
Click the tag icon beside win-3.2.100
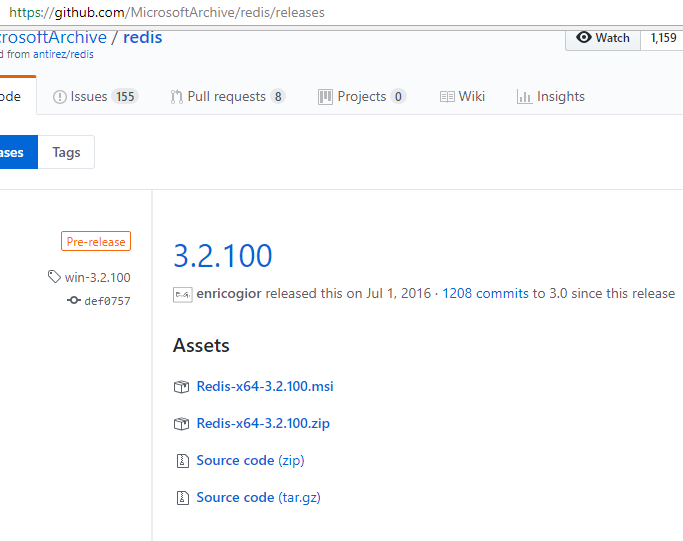(54, 277)
